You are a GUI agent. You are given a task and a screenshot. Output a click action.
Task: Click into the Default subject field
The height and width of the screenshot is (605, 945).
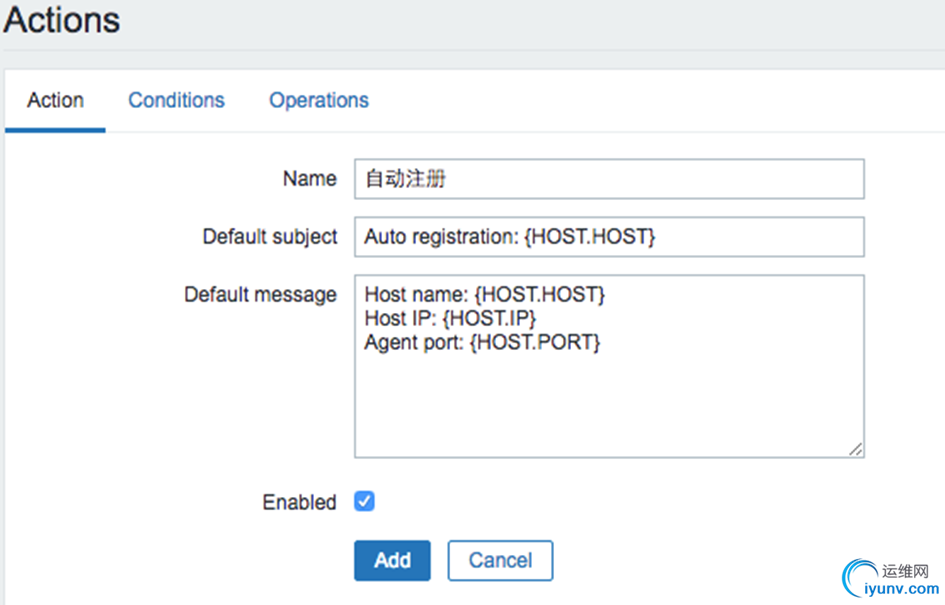pyautogui.click(x=608, y=237)
